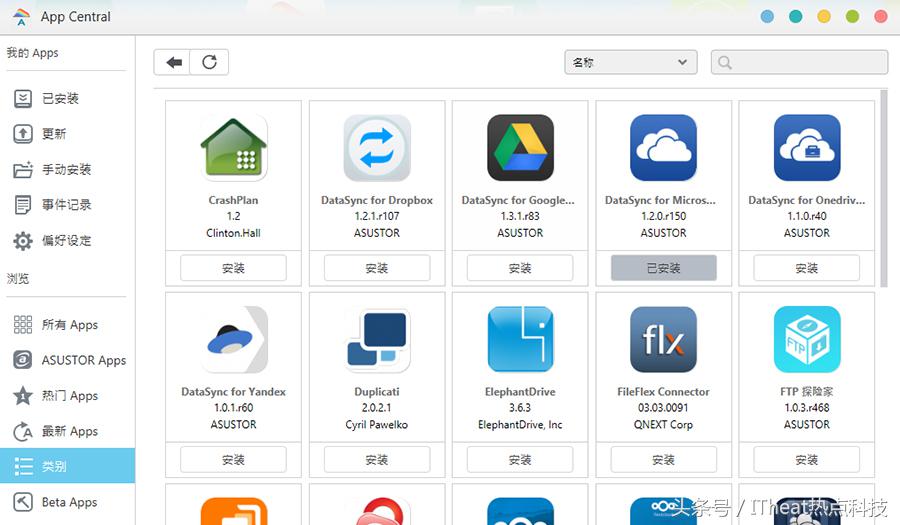900x525 pixels.
Task: Open 偏好设定 preferences
Action: pos(68,240)
